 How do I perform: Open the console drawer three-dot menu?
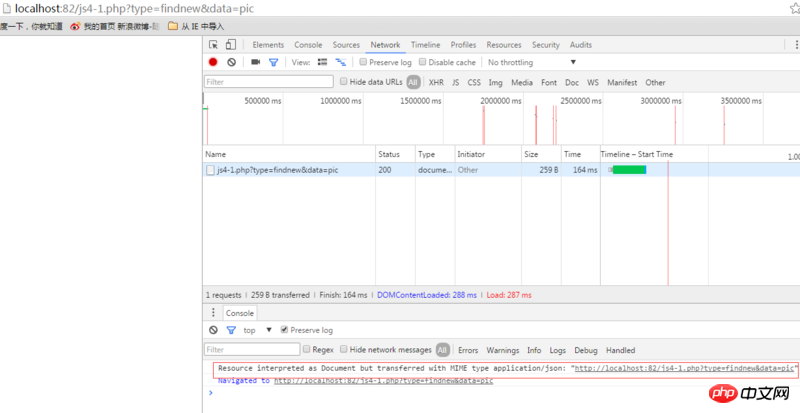tap(212, 313)
